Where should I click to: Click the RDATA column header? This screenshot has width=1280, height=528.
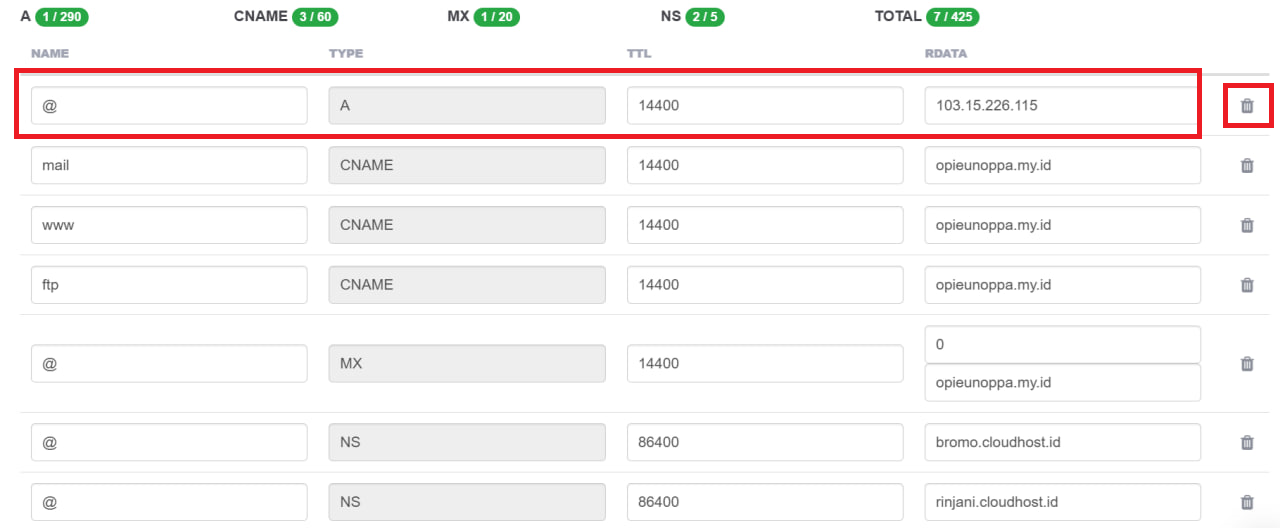click(946, 53)
